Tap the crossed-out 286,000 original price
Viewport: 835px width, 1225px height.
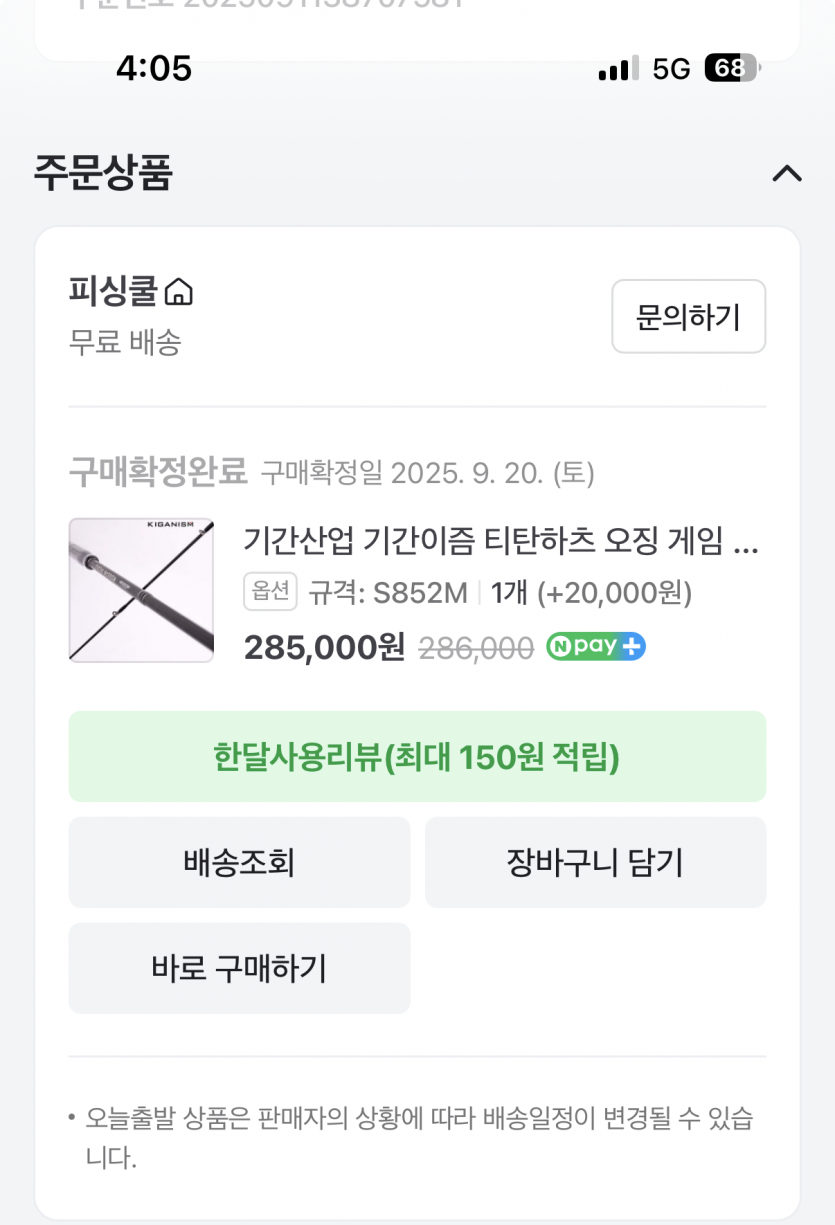[x=476, y=649]
